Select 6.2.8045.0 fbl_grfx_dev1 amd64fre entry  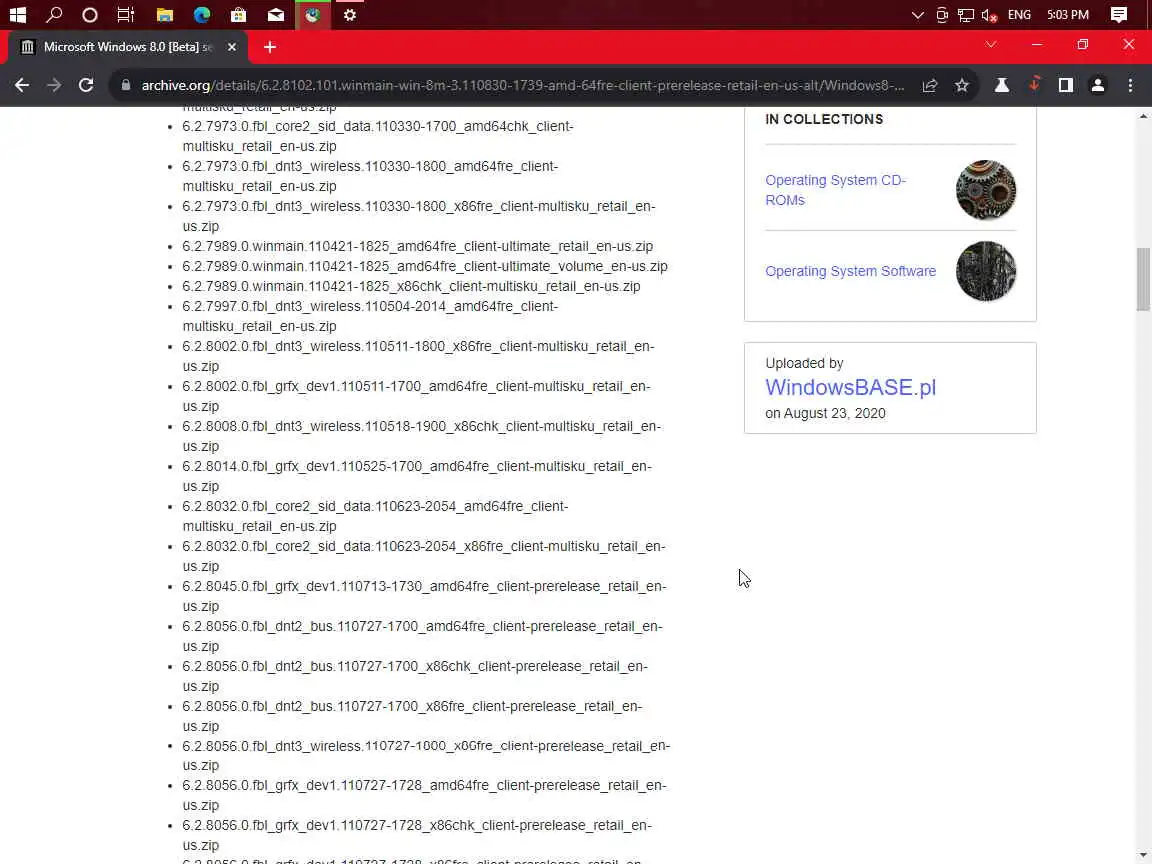425,596
